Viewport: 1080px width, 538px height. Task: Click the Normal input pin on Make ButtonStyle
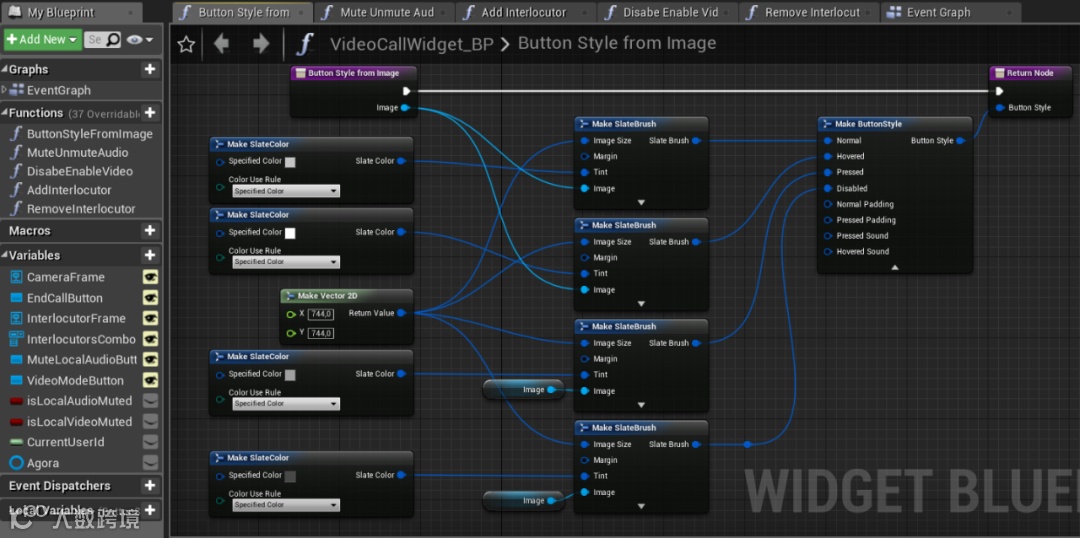pyautogui.click(x=828, y=140)
